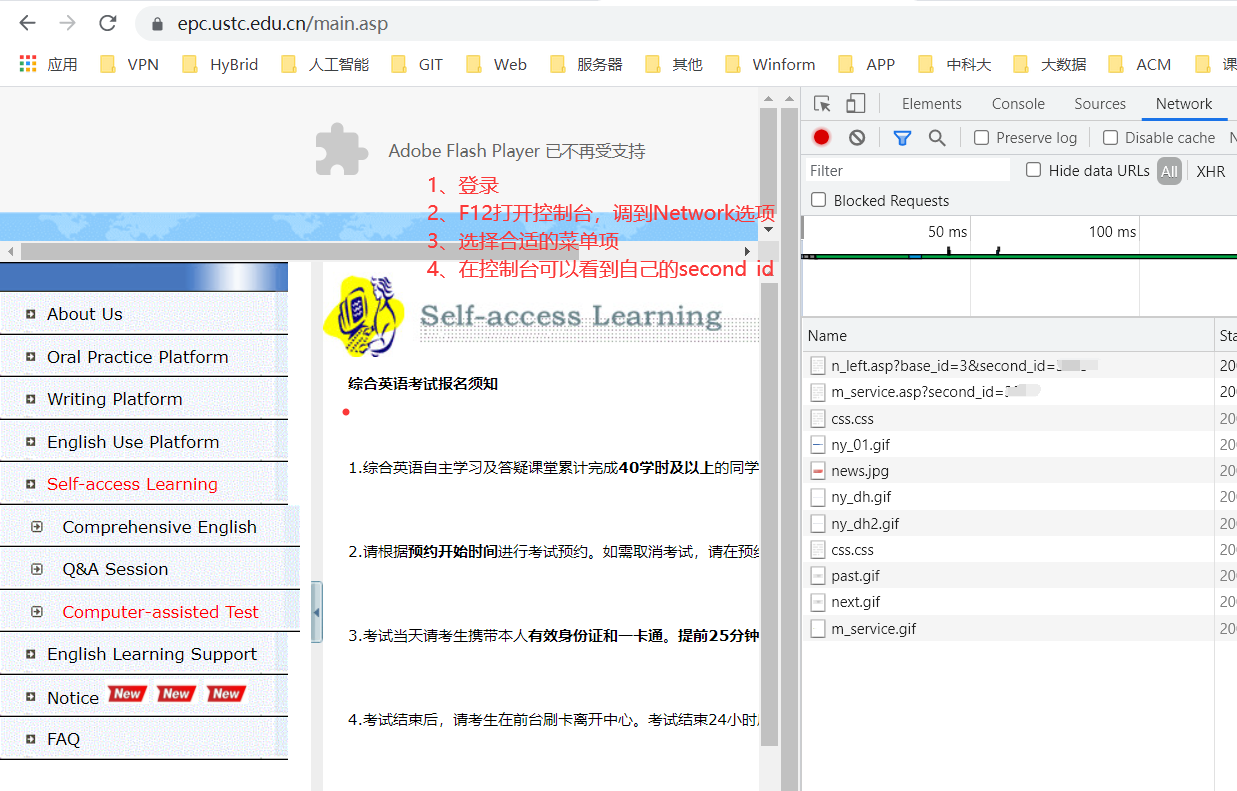1237x791 pixels.
Task: Open the Writing Platform page
Action: [113, 399]
